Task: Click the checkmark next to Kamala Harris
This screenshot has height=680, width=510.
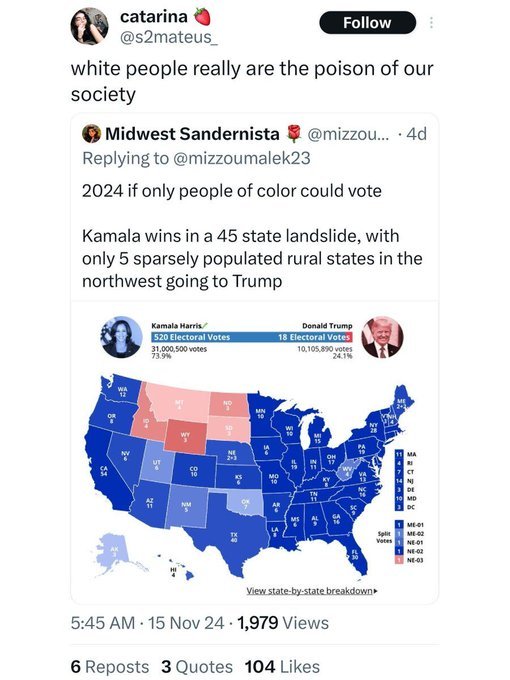Action: point(205,325)
